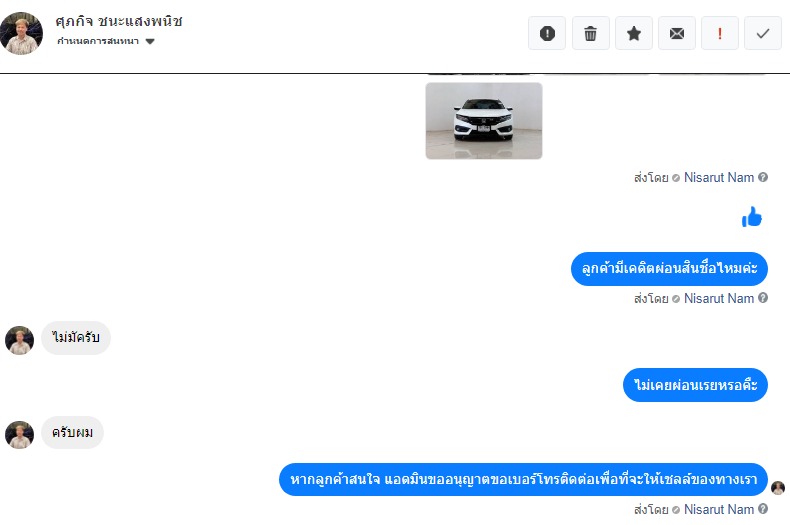Open the กำหนดการสนทนา dropdown label

[x=98, y=41]
